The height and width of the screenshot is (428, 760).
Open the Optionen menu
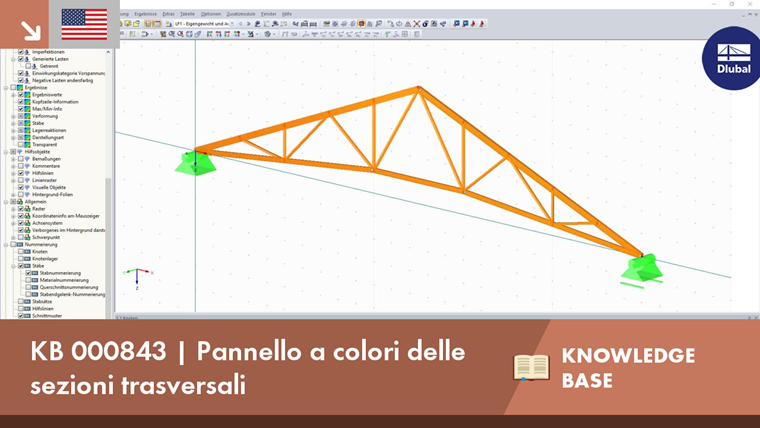[211, 14]
